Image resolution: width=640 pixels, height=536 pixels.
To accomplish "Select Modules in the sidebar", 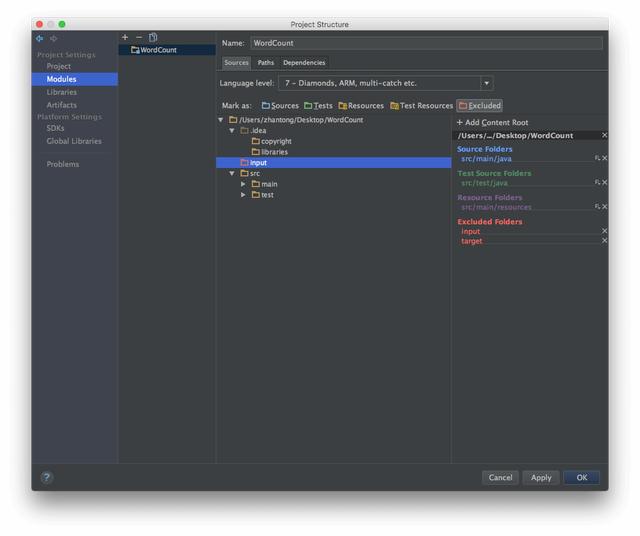I will click(75, 79).
